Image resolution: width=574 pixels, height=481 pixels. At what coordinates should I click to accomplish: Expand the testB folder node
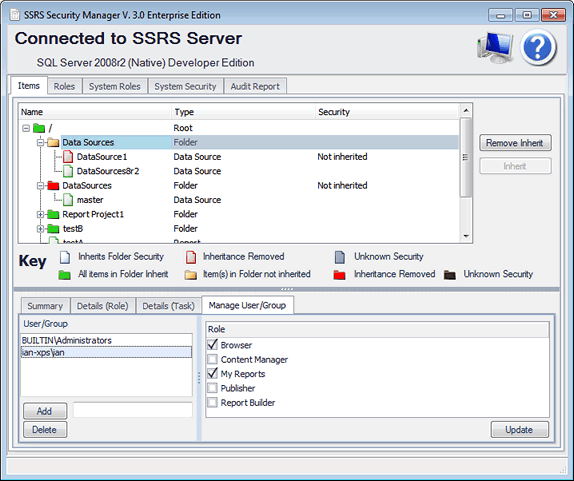(40, 229)
